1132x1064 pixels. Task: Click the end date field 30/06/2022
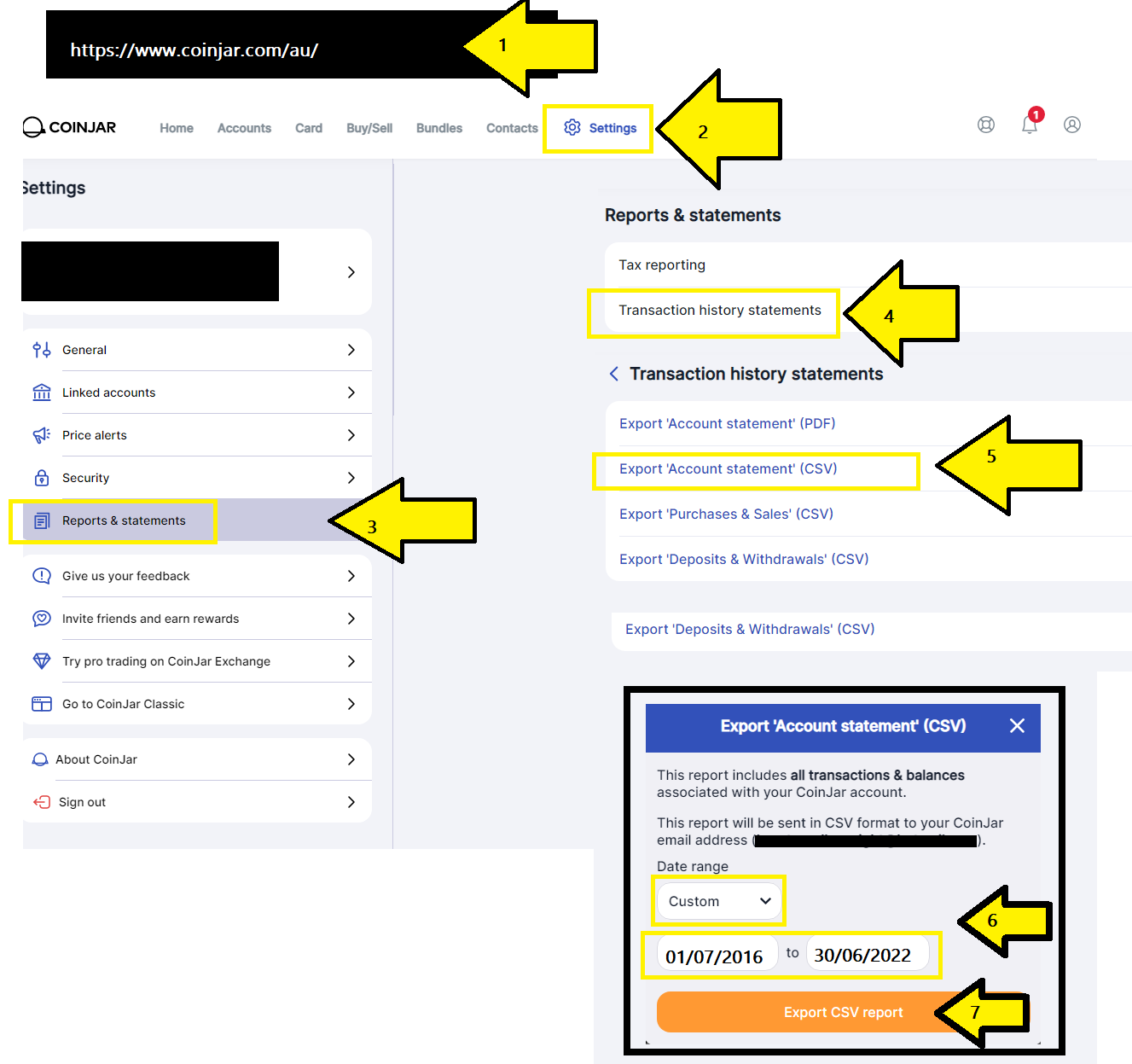pyautogui.click(x=866, y=955)
